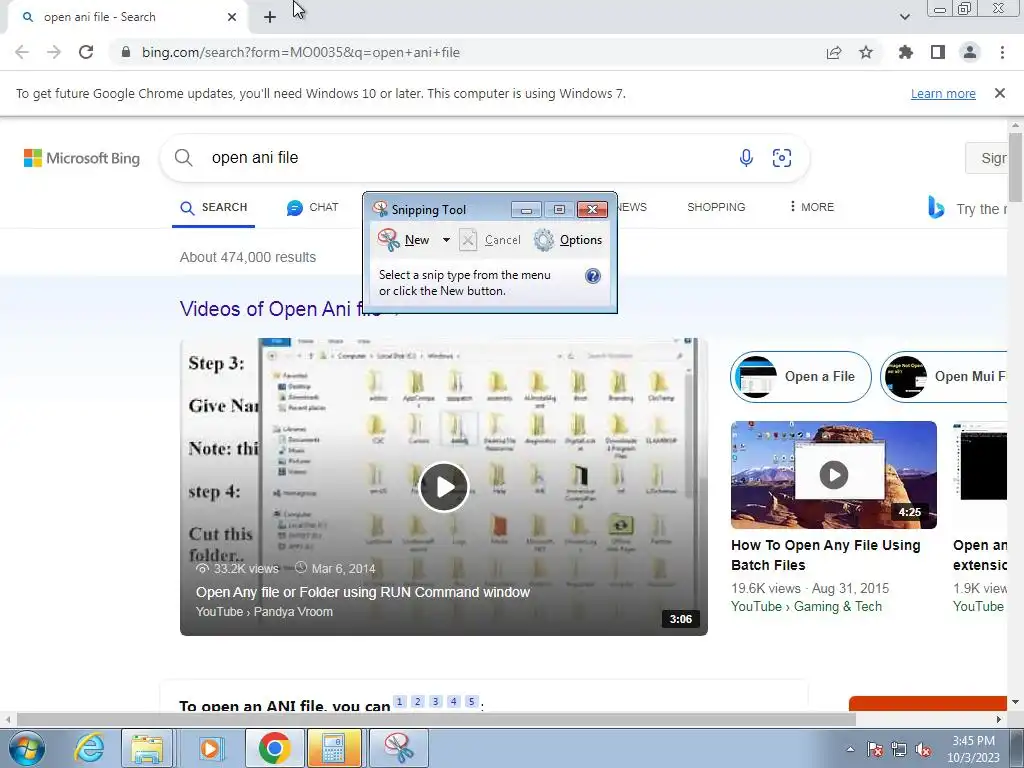This screenshot has height=768, width=1024.
Task: Click the vertical scrollbar down arrow
Action: tap(1015, 702)
